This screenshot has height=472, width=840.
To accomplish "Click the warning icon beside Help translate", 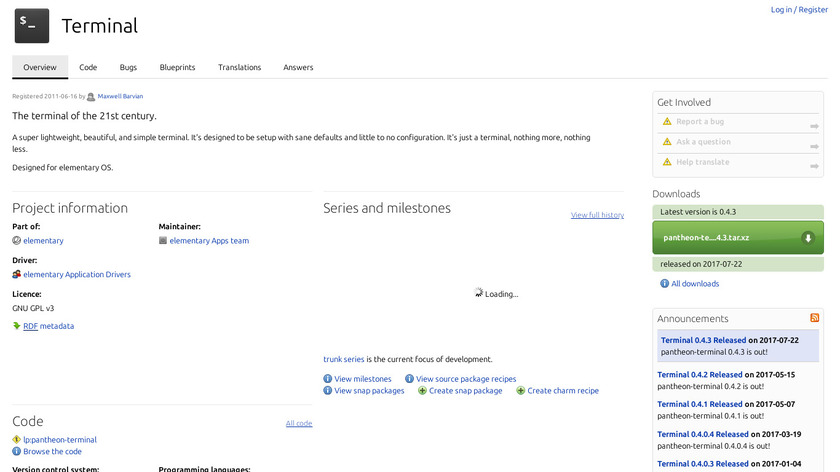I will click(667, 162).
